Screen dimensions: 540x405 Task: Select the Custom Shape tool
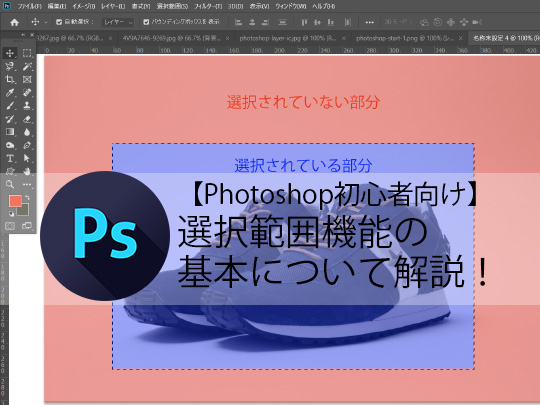[x=10, y=171]
